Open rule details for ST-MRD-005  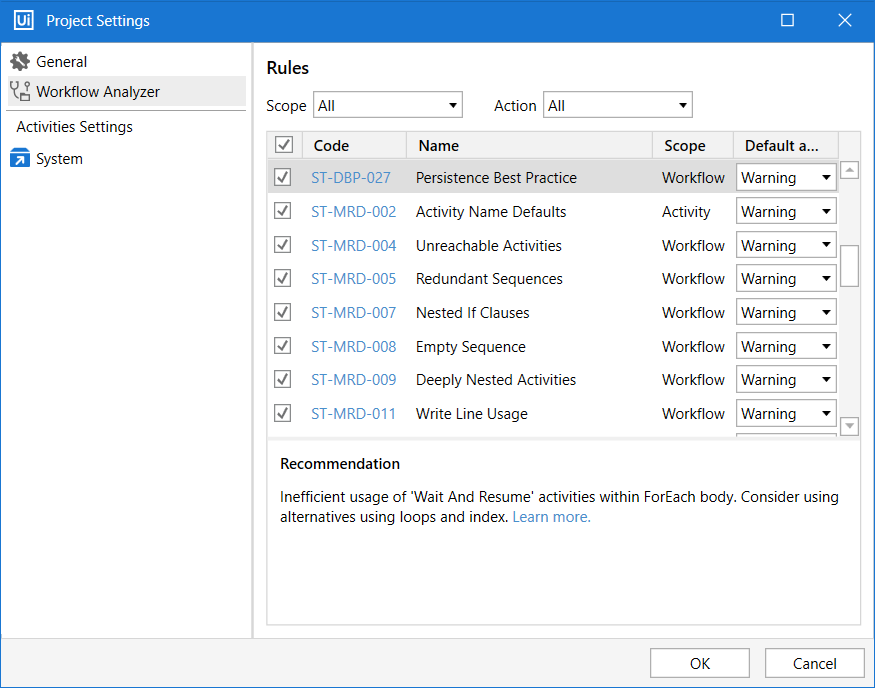point(353,278)
